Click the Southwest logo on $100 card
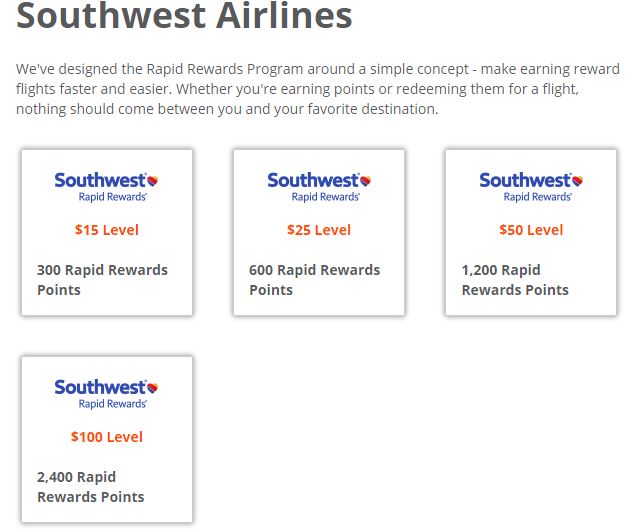This screenshot has height=529, width=641. [106, 394]
